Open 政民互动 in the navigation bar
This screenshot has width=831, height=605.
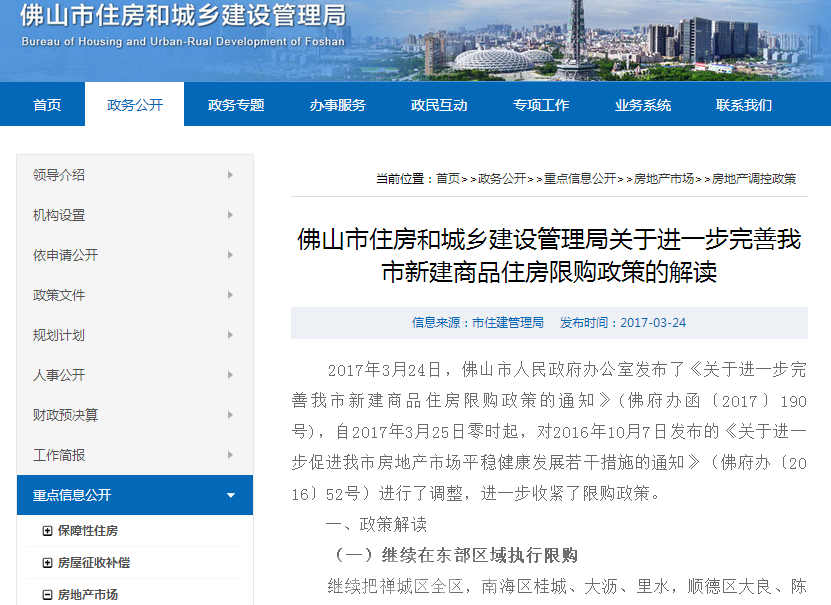click(x=439, y=105)
